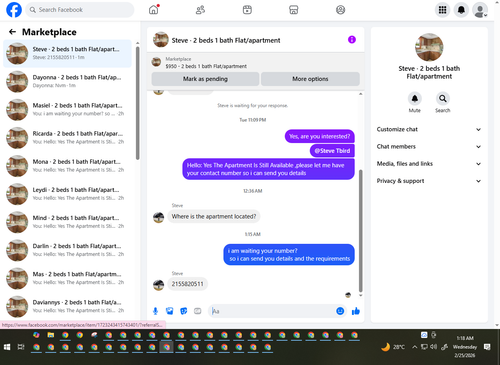Go to the Home feed icon
This screenshot has width=500, height=365.
tap(154, 10)
